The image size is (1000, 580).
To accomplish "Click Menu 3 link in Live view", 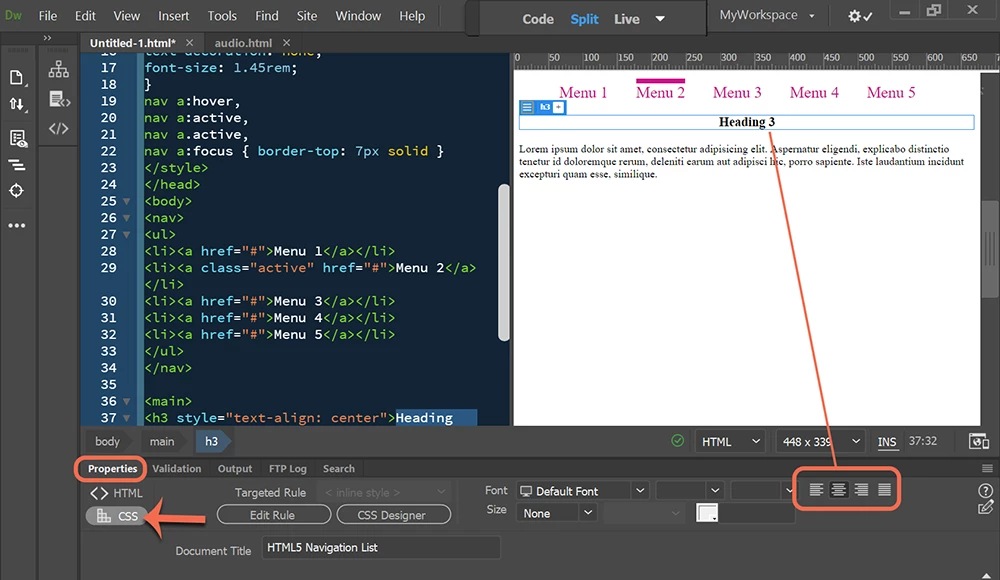I will point(737,93).
